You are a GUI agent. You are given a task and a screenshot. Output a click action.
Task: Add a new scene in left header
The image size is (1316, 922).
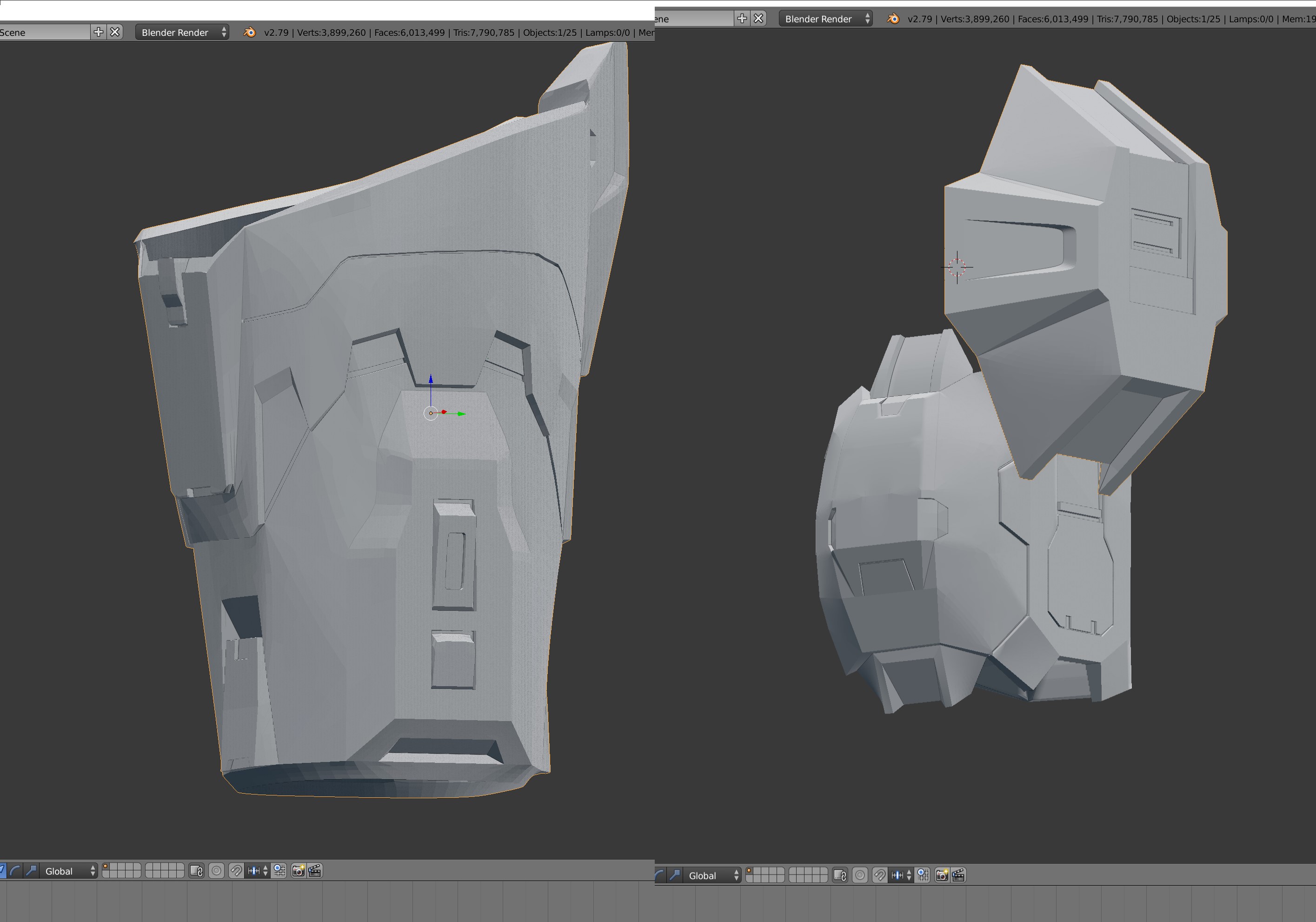tap(99, 32)
